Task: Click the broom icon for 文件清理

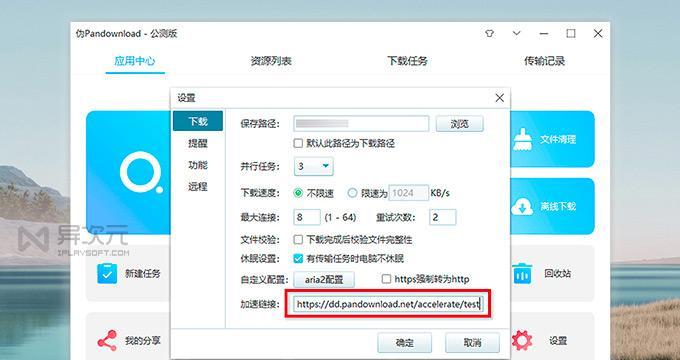Action: tap(523, 139)
